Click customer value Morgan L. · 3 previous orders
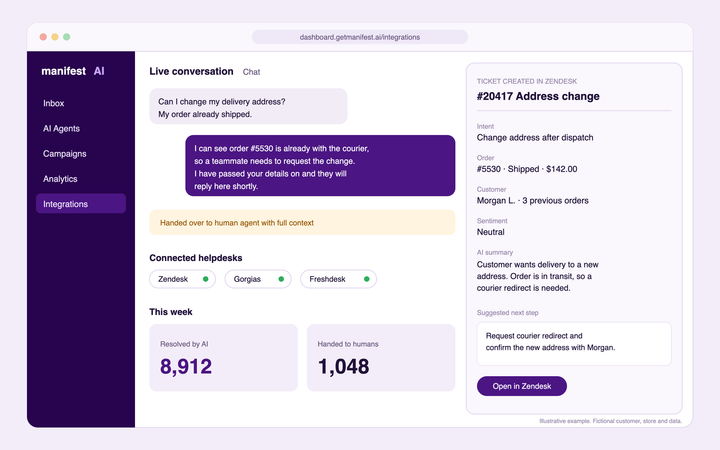Image resolution: width=720 pixels, height=450 pixels. [532, 201]
